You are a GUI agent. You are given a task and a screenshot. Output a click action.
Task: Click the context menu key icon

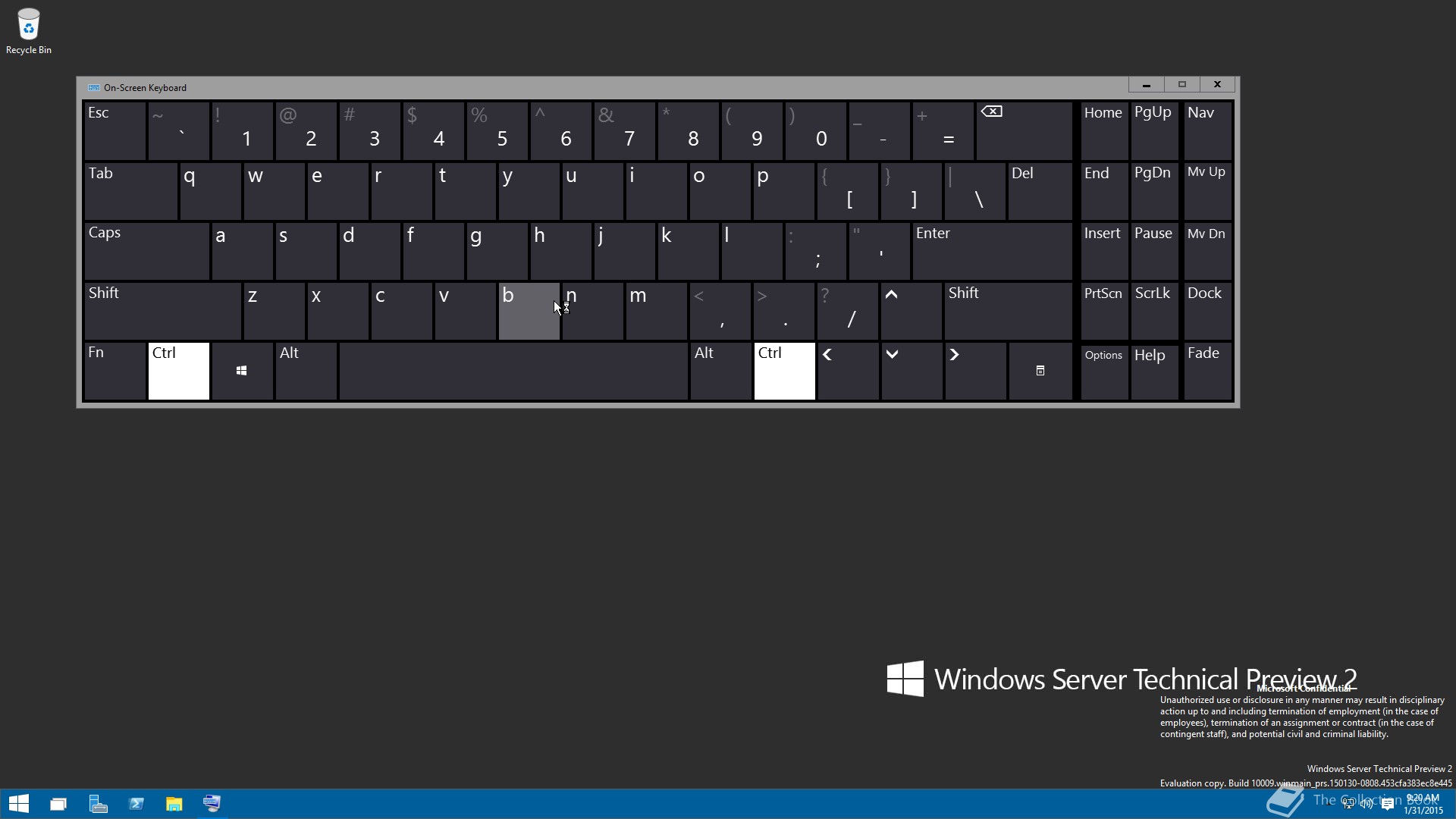1040,371
